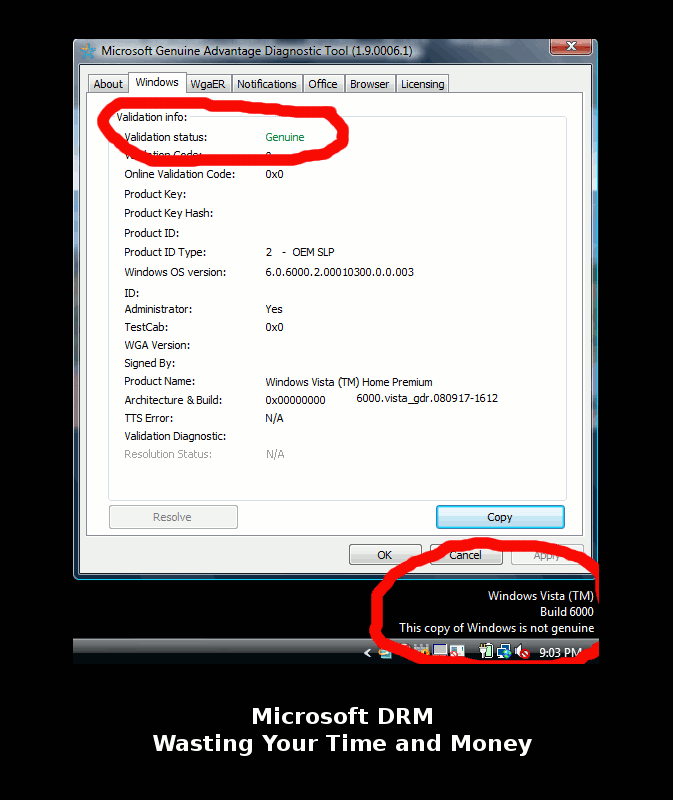The image size is (673, 800).
Task: Click the Administrator value Yes
Action: [274, 309]
